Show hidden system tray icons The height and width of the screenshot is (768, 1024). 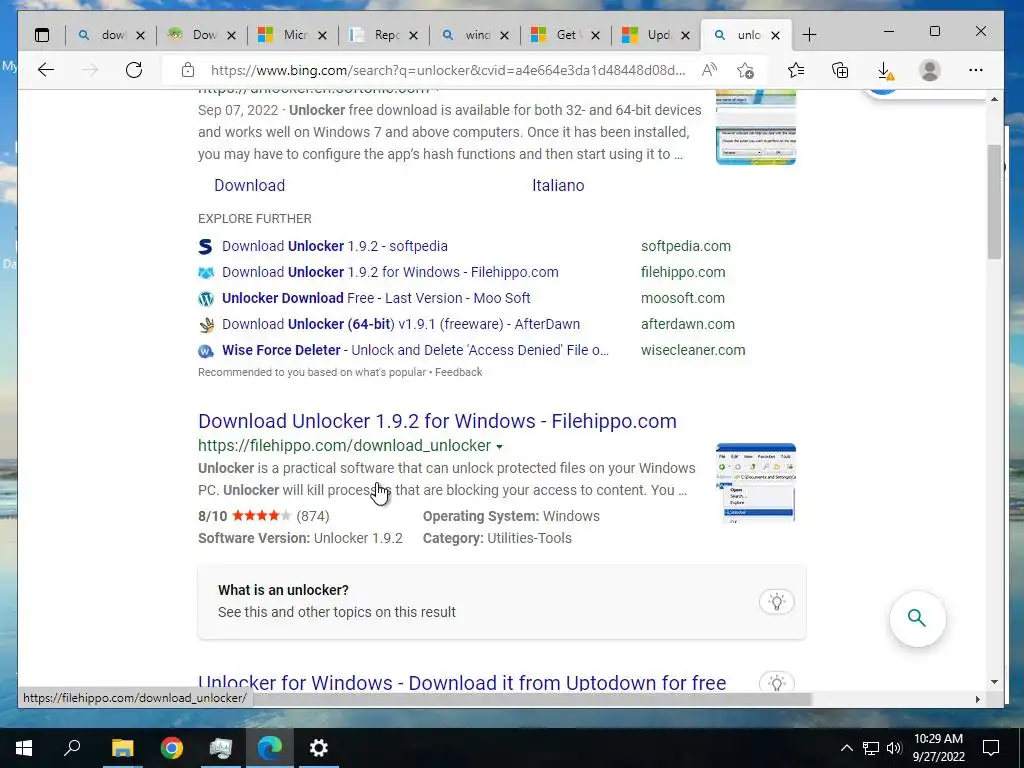point(846,748)
